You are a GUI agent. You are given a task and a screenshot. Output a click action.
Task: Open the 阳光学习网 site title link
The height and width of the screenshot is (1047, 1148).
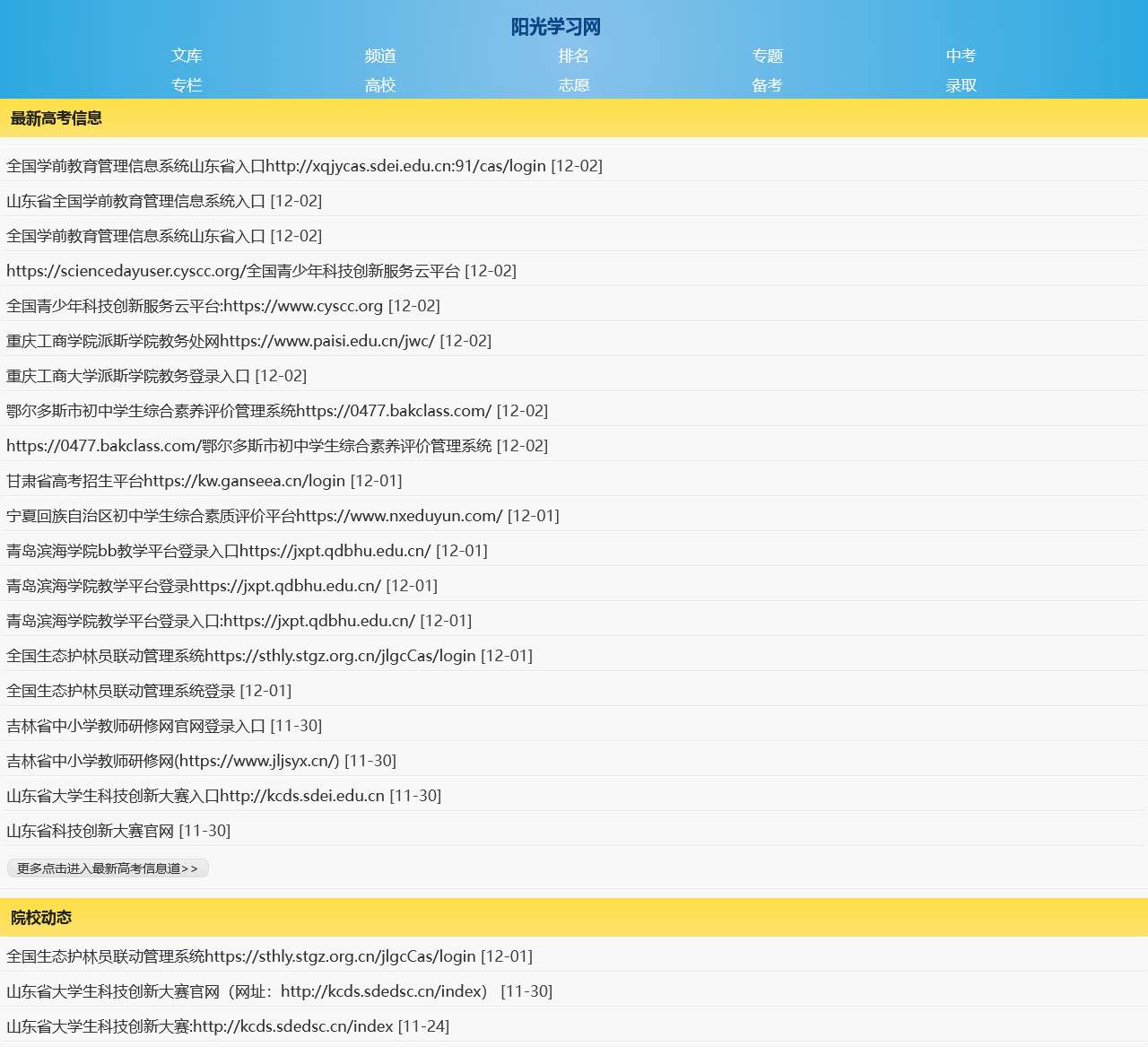point(555,27)
